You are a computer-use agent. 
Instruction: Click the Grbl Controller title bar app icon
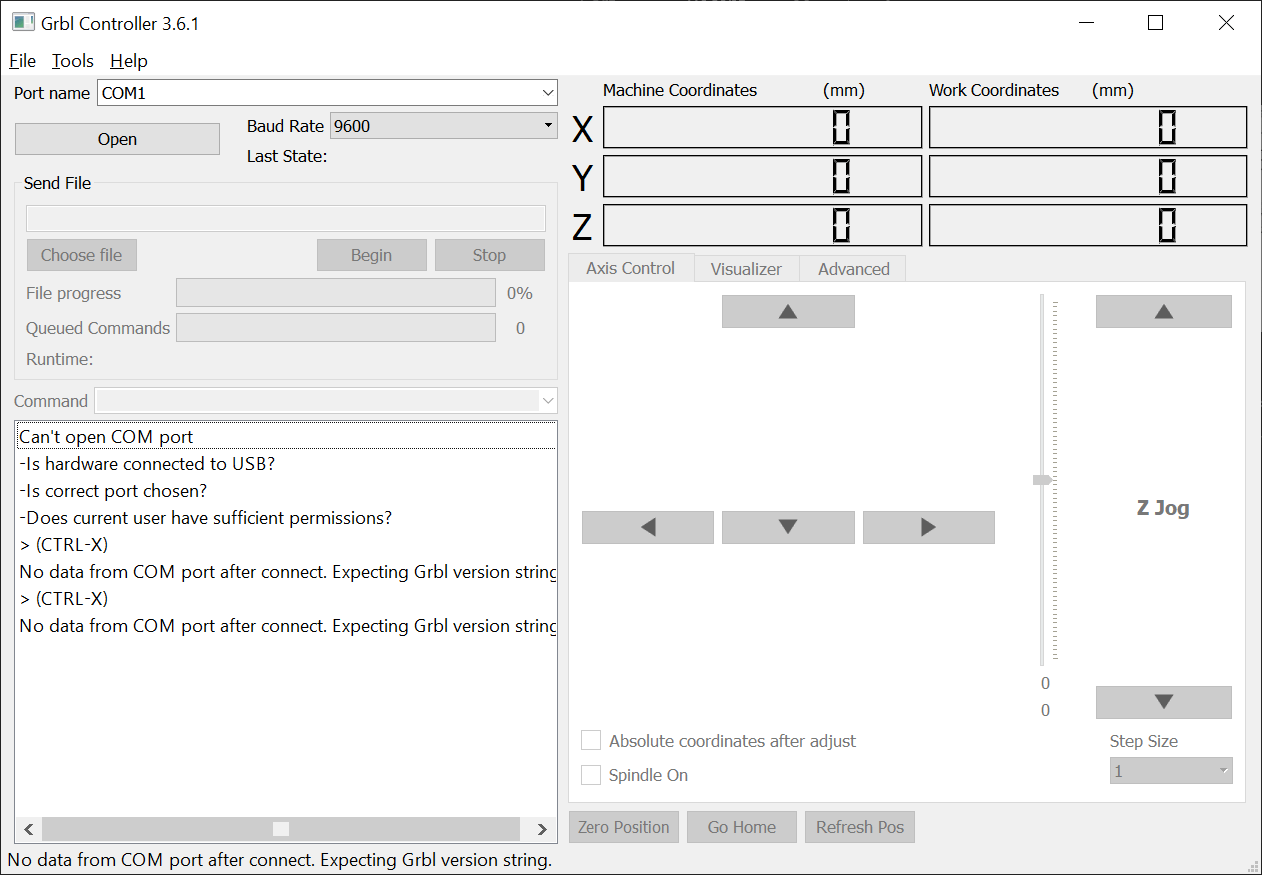tap(22, 22)
